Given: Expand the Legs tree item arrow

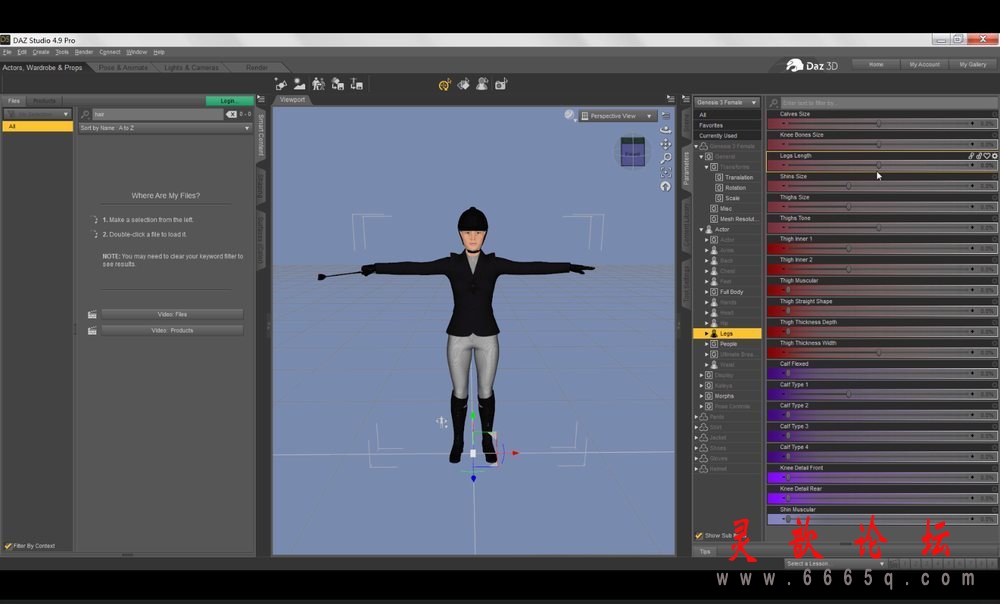Looking at the screenshot, I should [707, 334].
